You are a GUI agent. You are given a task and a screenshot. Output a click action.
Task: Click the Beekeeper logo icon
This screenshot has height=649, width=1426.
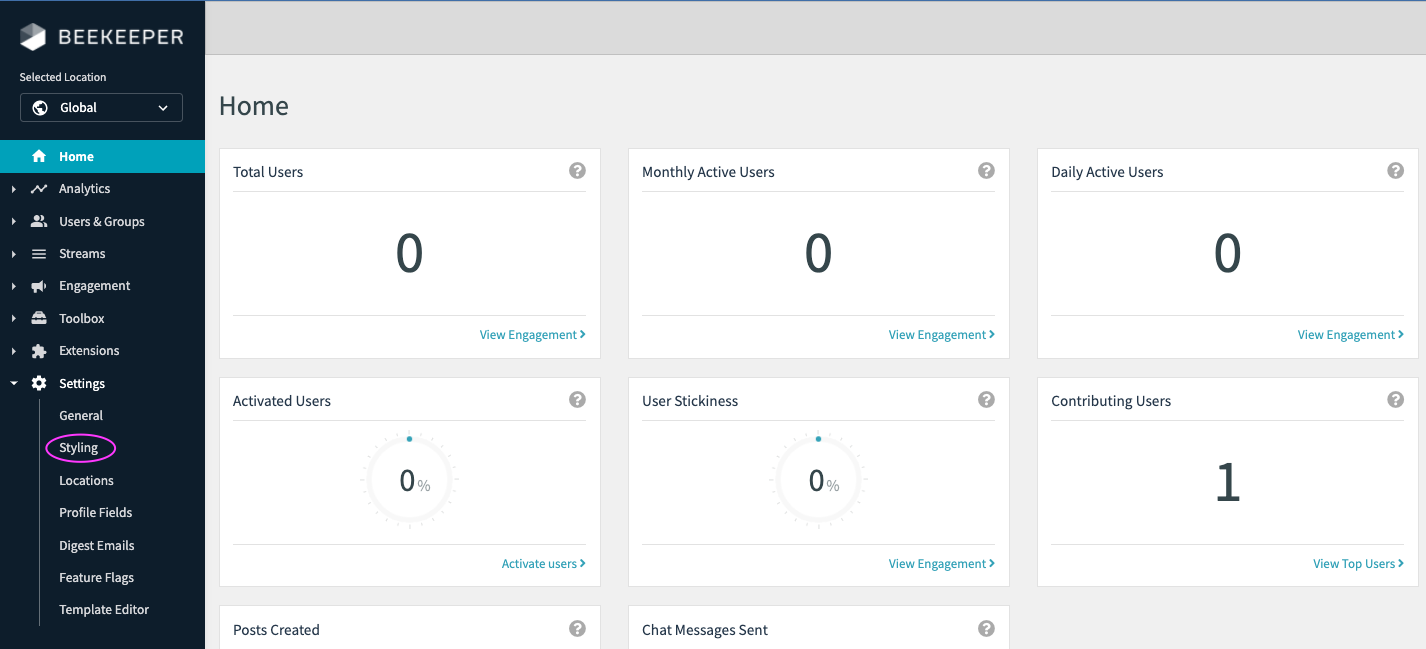(33, 37)
